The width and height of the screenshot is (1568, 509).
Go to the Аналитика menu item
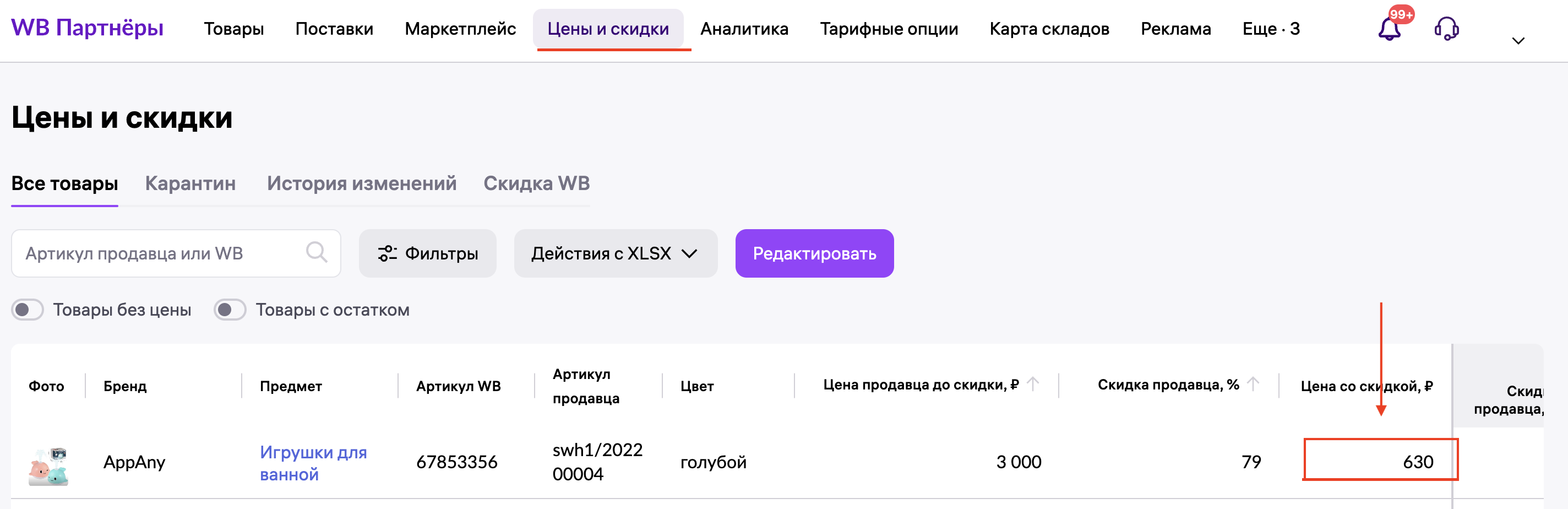[x=744, y=29]
